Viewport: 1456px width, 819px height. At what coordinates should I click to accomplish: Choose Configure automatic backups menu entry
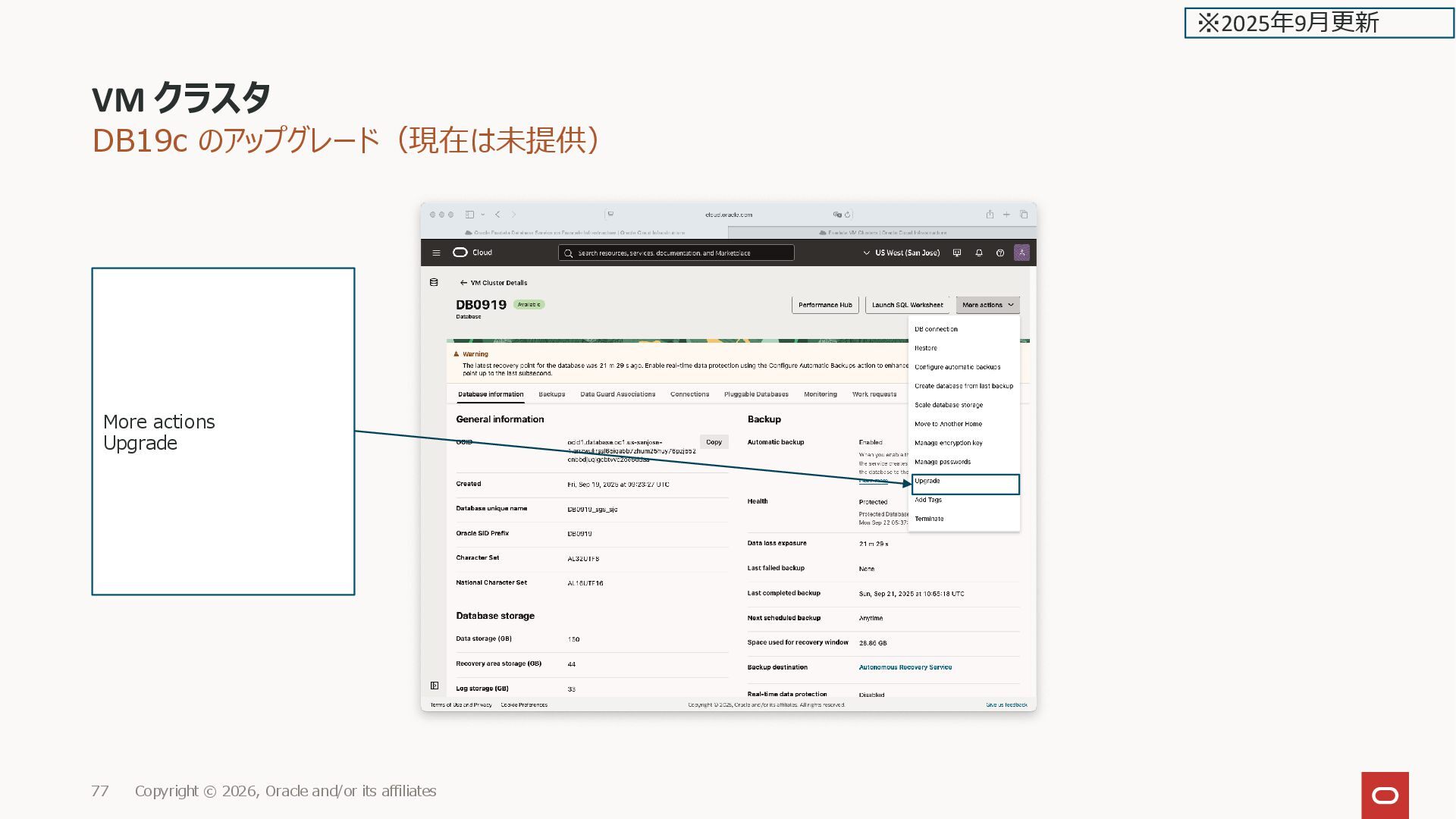(957, 367)
